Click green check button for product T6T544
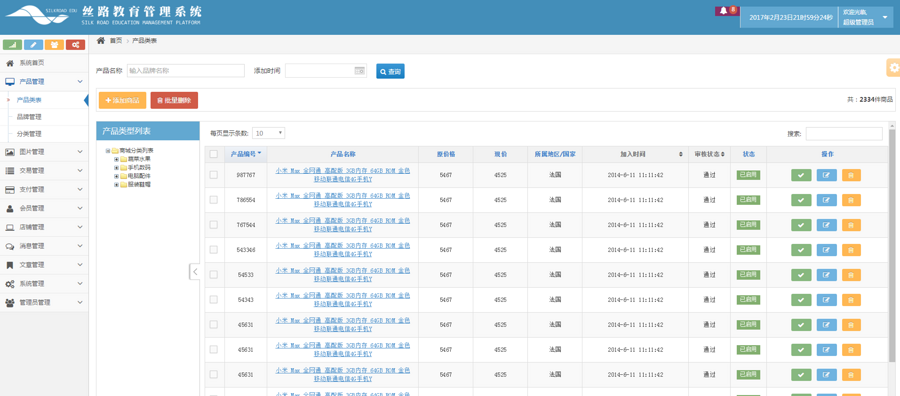 point(801,225)
